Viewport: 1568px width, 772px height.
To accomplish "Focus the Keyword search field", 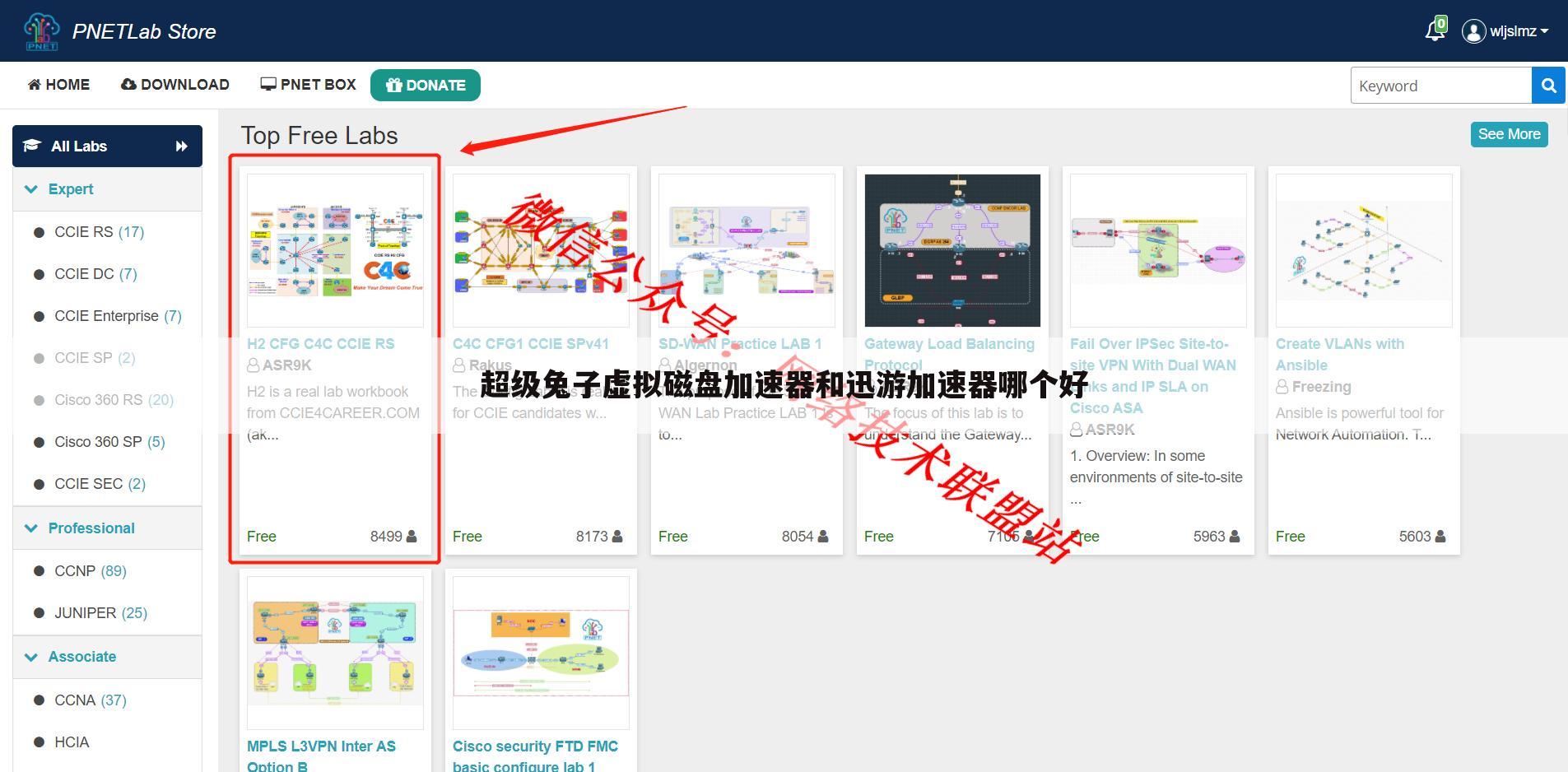I will 1440,86.
